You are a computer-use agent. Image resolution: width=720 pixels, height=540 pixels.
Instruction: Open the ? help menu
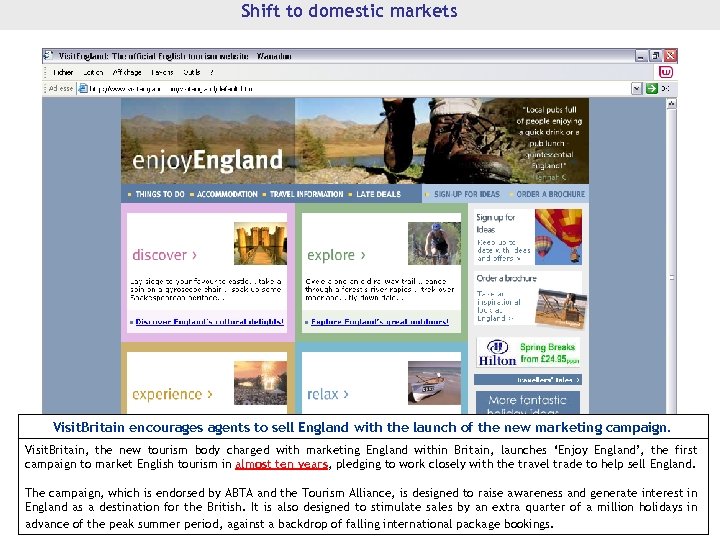pyautogui.click(x=212, y=72)
